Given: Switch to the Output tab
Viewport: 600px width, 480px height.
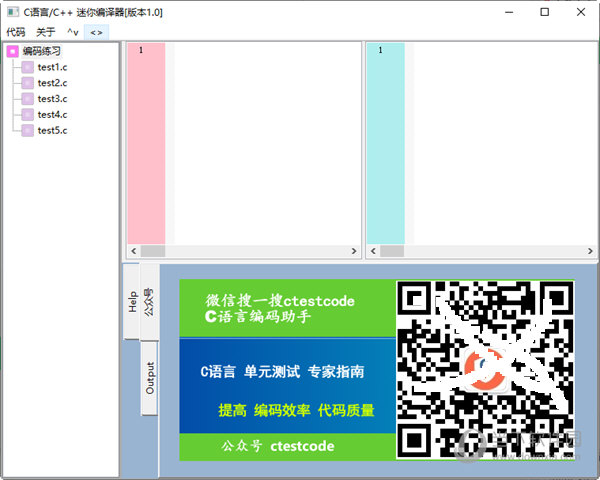Looking at the screenshot, I should 150,378.
